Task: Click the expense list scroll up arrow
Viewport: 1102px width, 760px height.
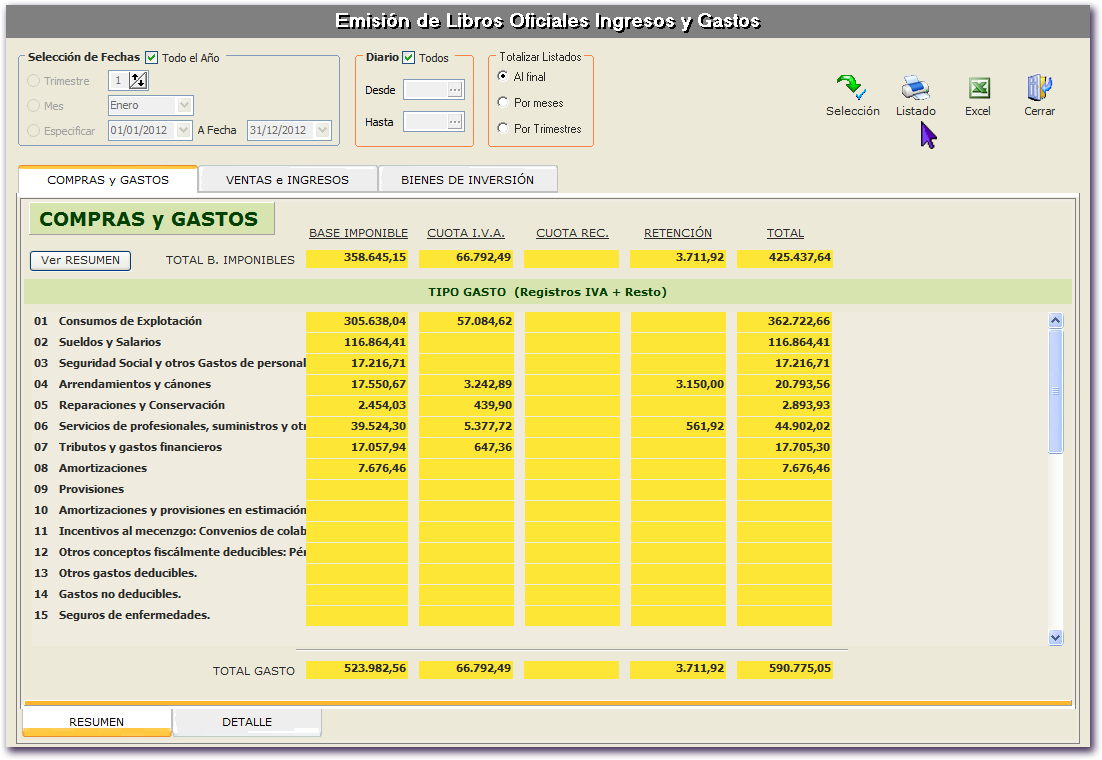Action: (x=1055, y=321)
